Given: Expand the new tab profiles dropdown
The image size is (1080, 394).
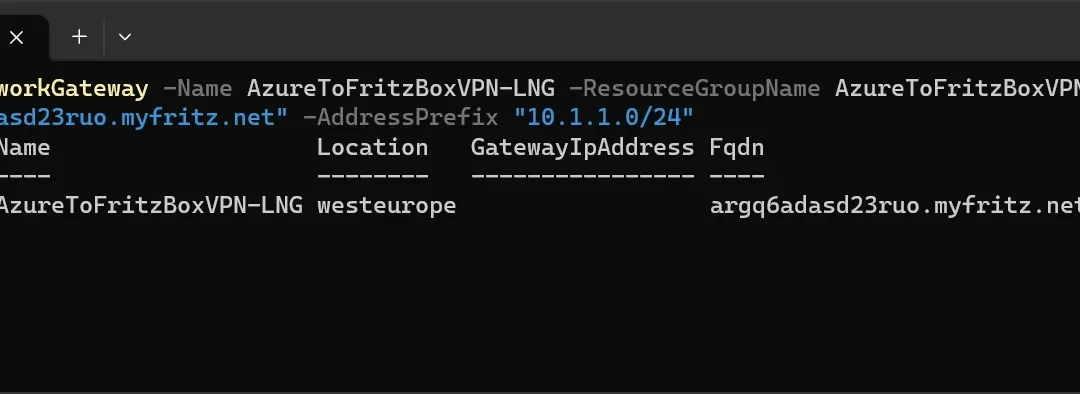Looking at the screenshot, I should click(x=125, y=37).
